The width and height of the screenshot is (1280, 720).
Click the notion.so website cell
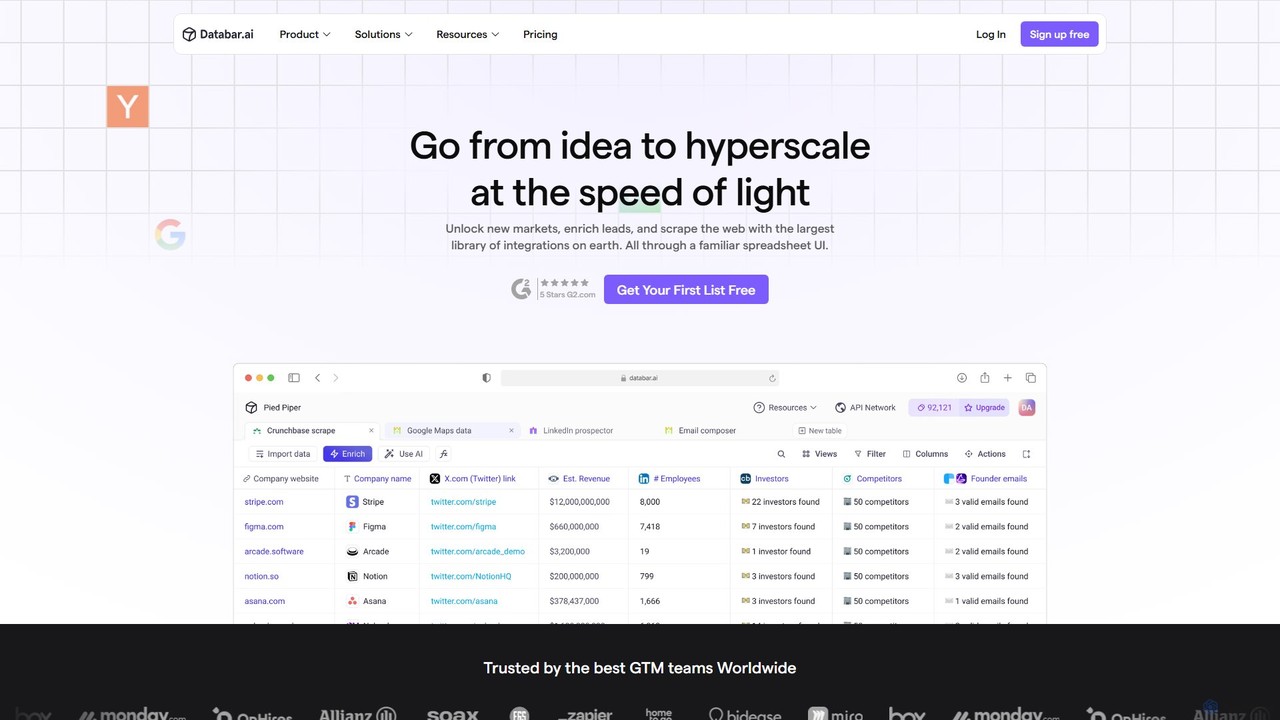pyautogui.click(x=261, y=577)
